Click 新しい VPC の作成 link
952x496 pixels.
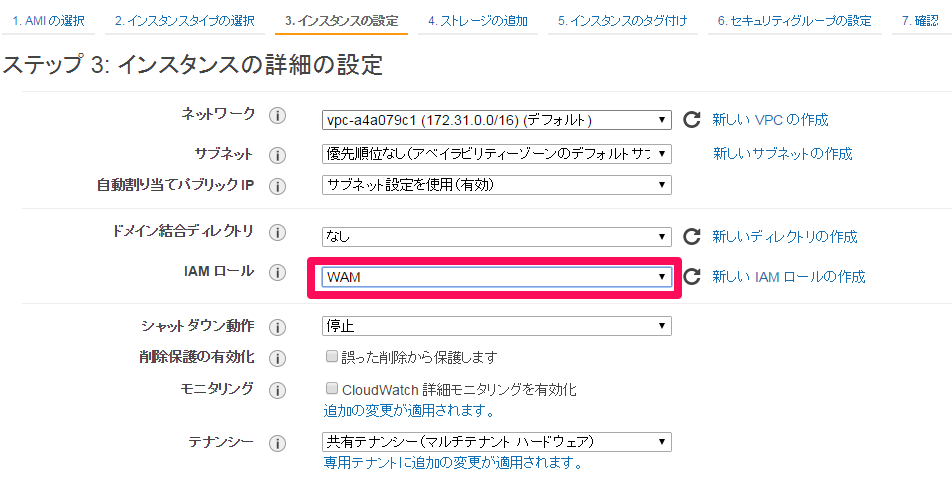[x=770, y=120]
